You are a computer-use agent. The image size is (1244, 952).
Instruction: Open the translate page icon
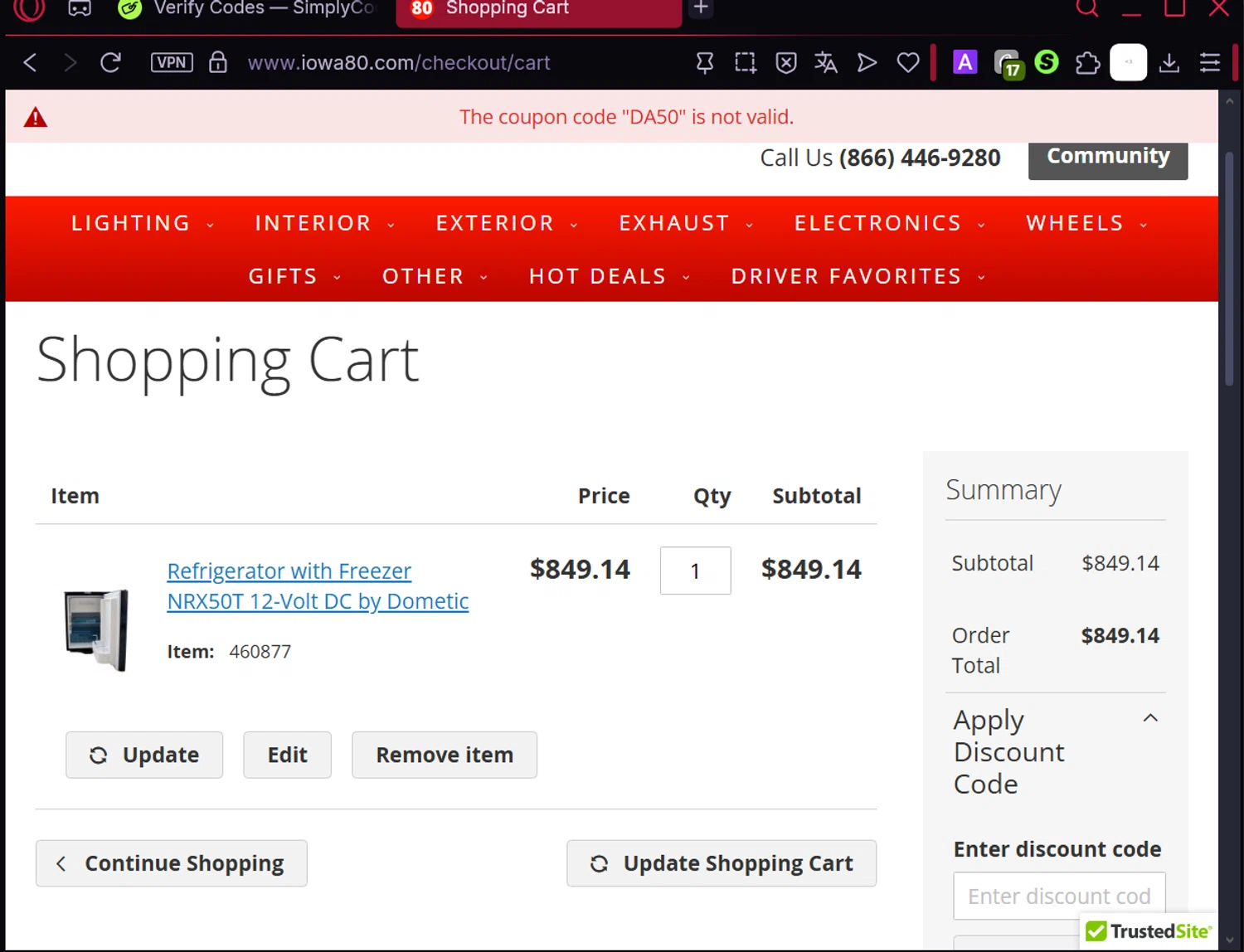[826, 62]
